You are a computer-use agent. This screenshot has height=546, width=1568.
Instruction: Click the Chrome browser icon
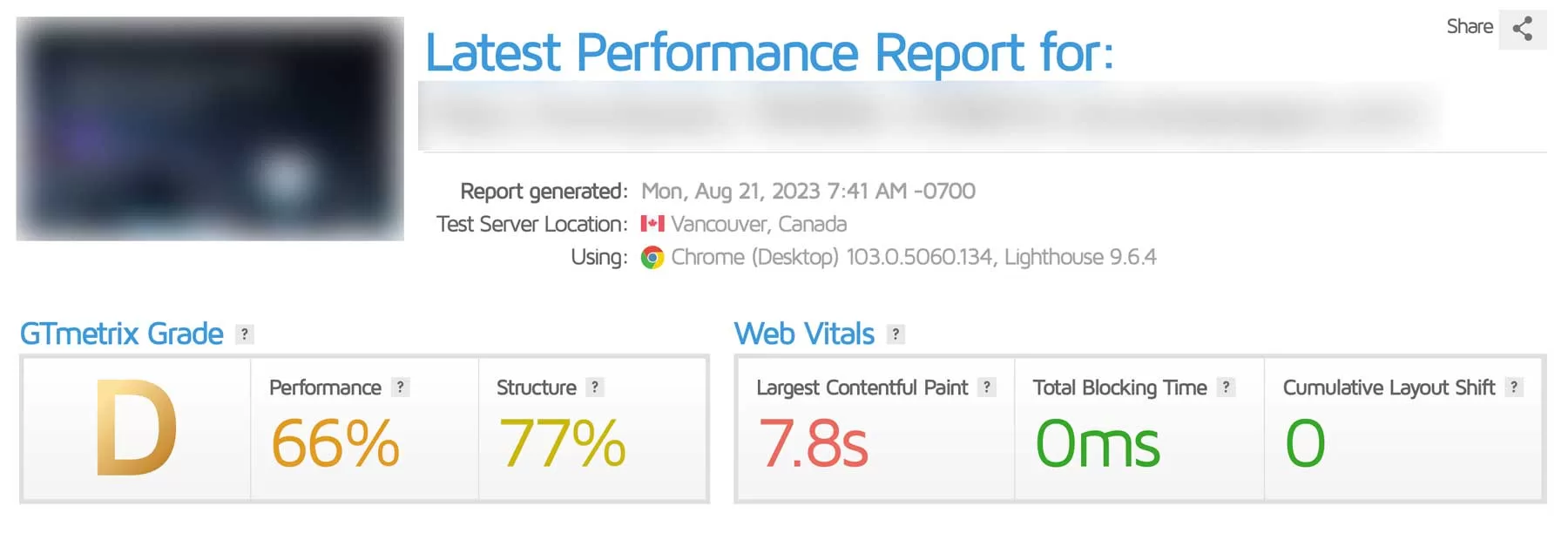tap(652, 258)
